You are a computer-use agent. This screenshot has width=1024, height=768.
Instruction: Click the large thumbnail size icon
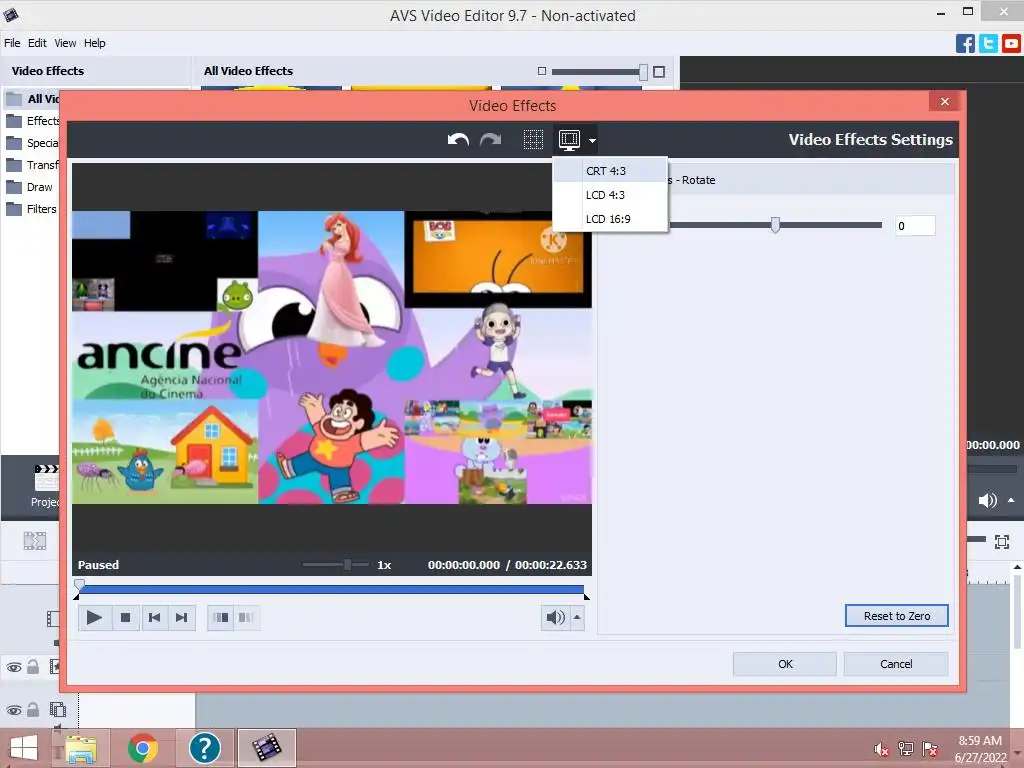pos(659,72)
